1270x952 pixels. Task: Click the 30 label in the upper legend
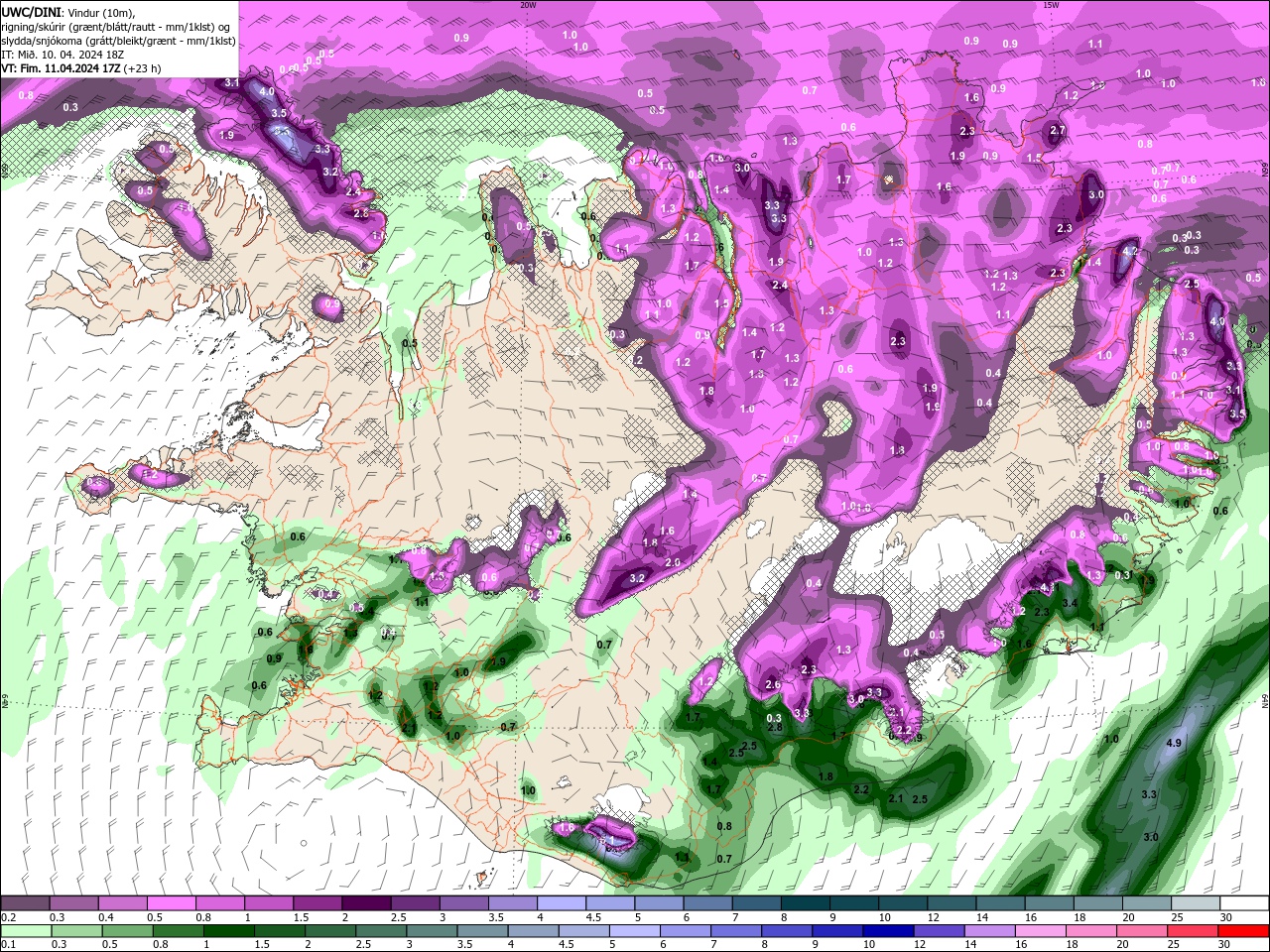point(1226,917)
